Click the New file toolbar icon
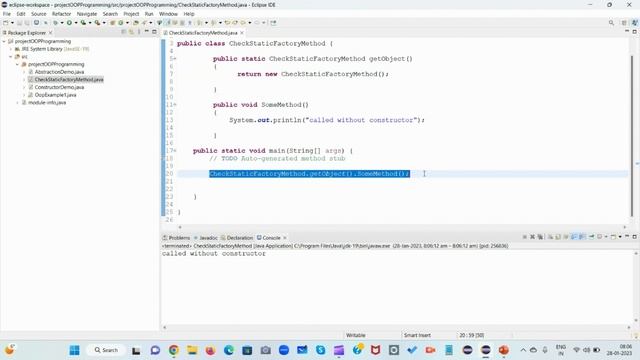This screenshot has height=360, width=640. click(5, 23)
